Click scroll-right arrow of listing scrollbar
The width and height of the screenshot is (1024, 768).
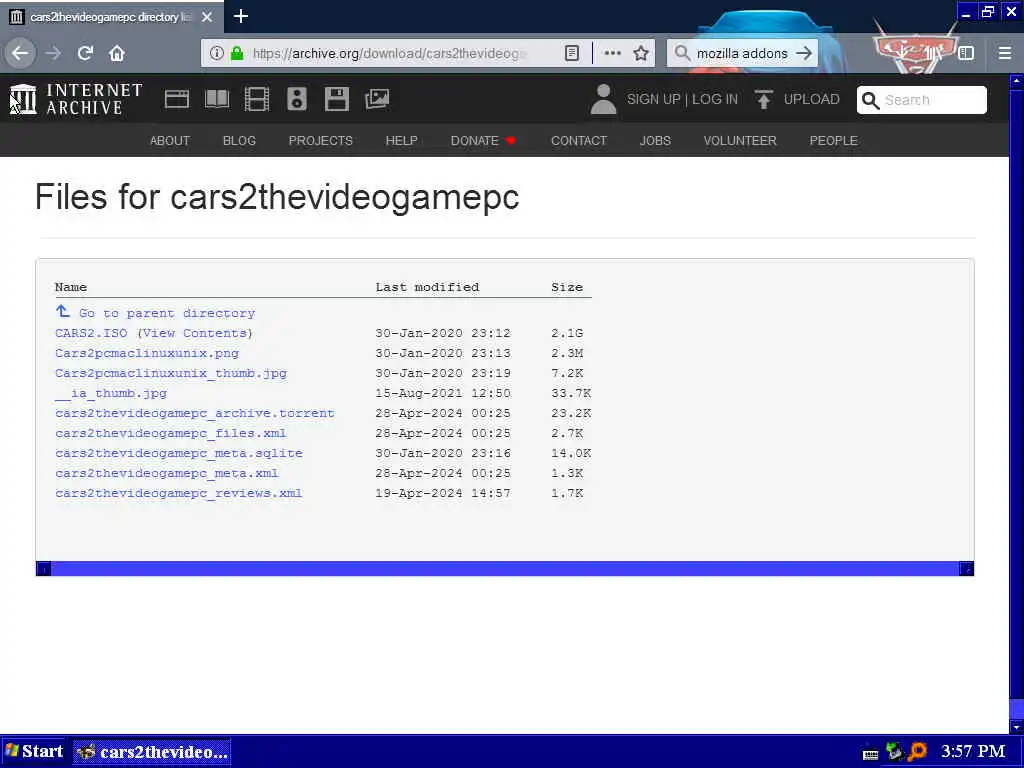point(967,569)
